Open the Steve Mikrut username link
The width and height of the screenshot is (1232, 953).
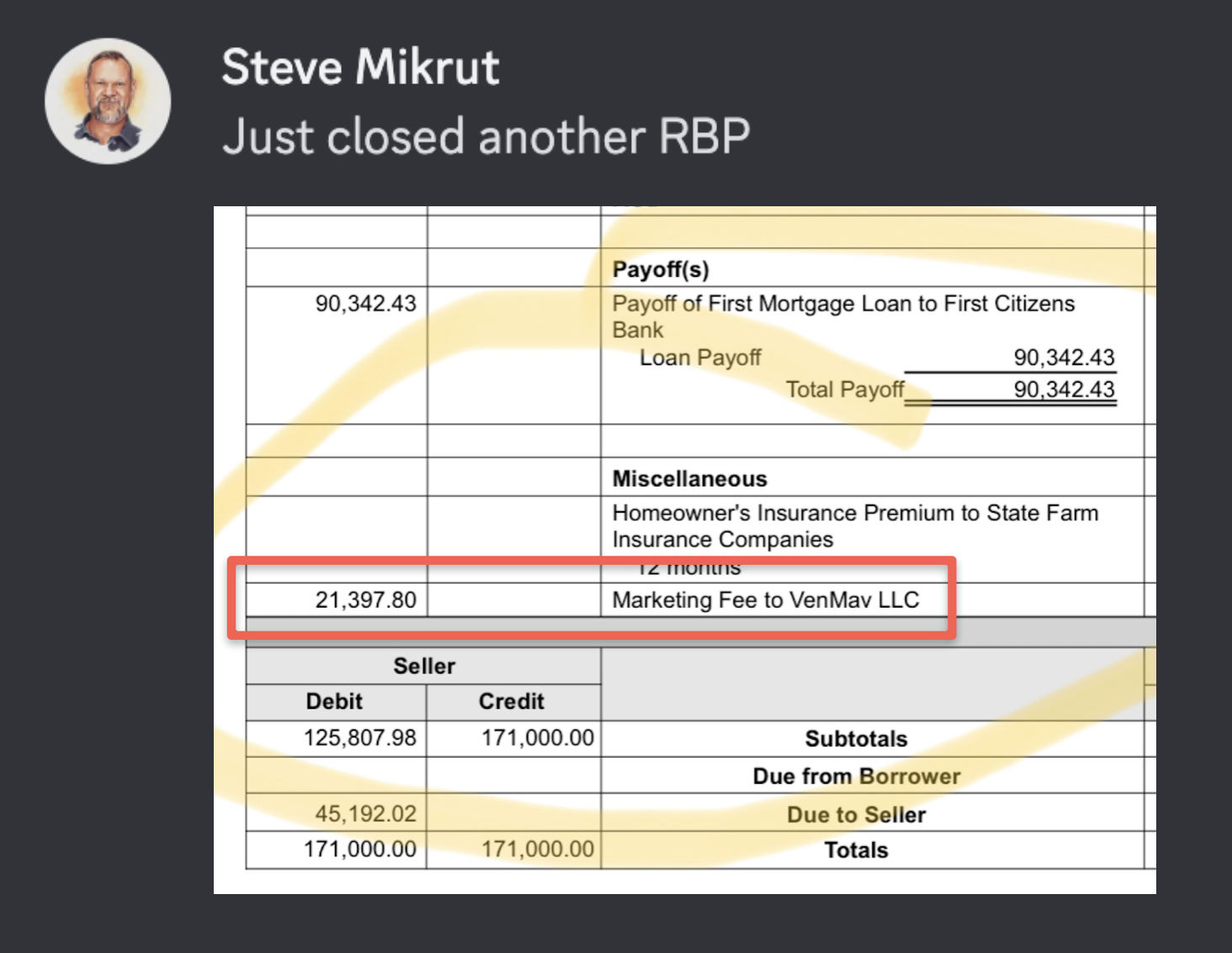pyautogui.click(x=360, y=67)
